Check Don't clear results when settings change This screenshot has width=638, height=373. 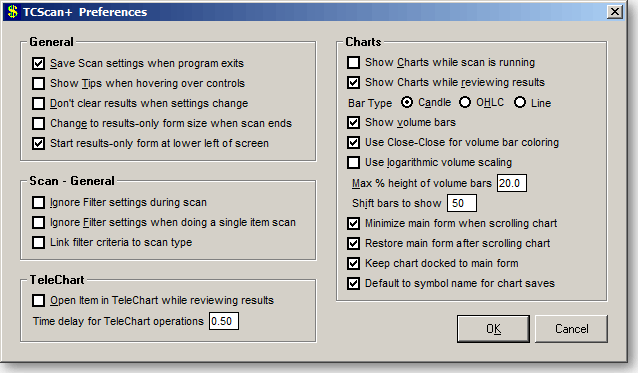[39, 103]
